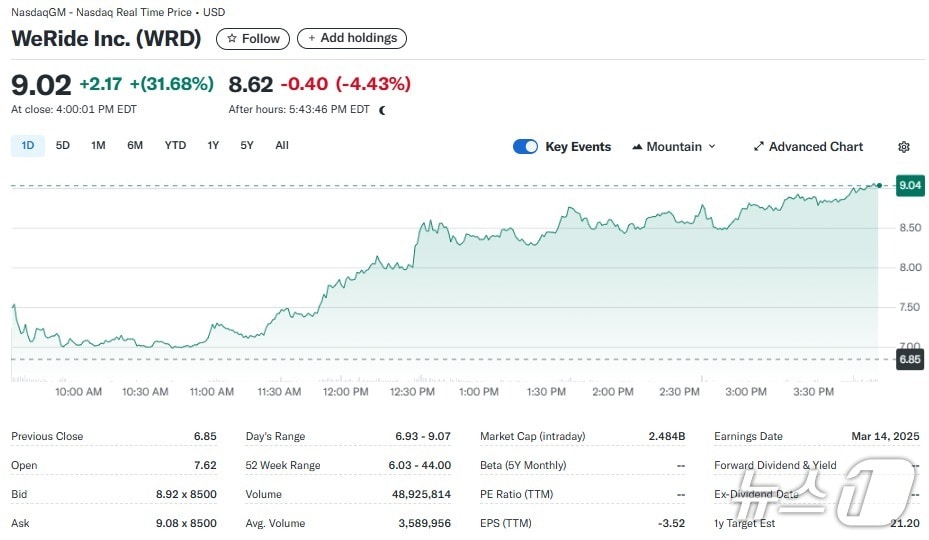Switch chart to YTD range
The image size is (929, 540).
(175, 146)
